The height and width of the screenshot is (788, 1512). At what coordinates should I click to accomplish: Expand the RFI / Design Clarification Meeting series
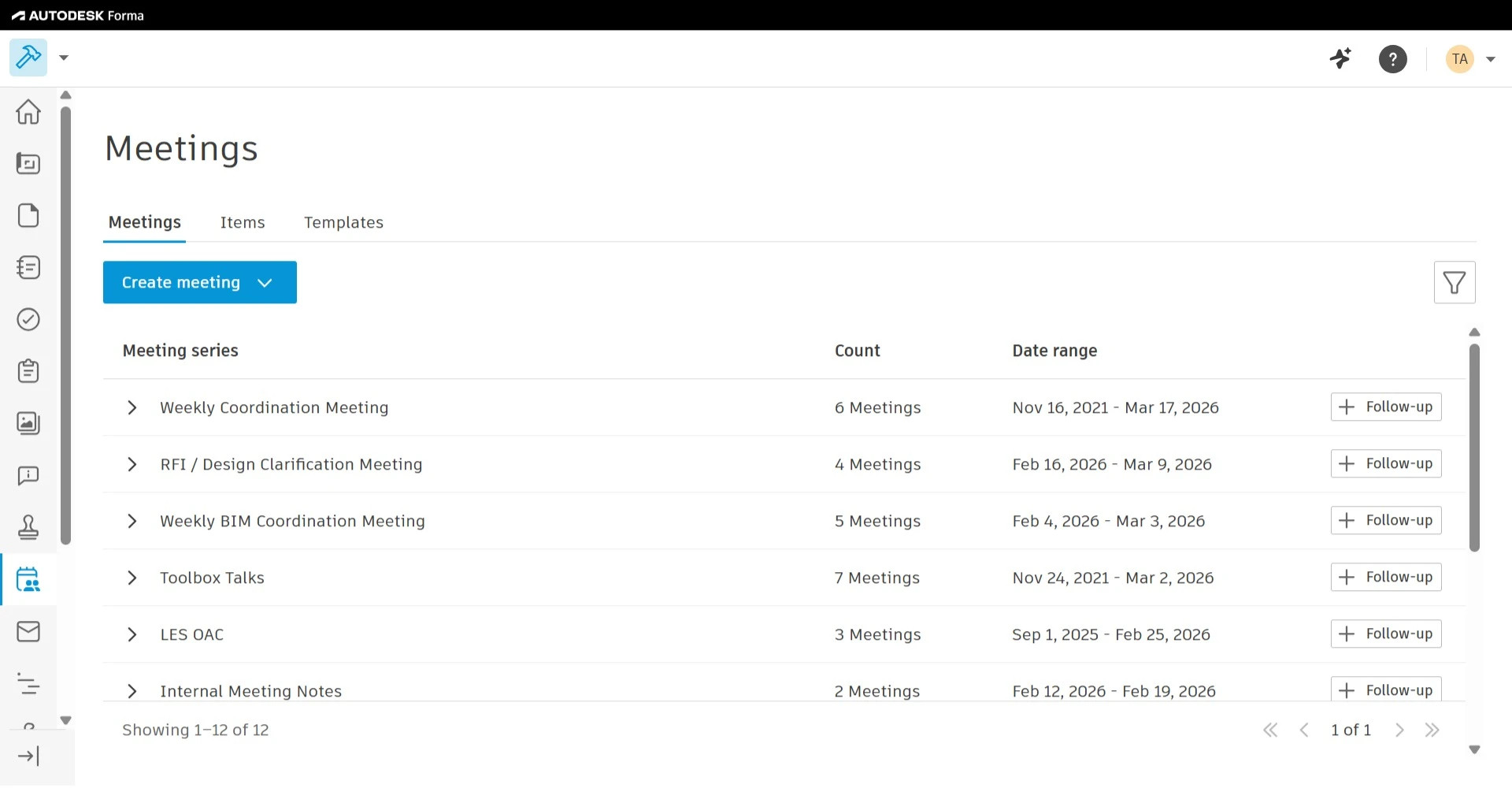(132, 464)
